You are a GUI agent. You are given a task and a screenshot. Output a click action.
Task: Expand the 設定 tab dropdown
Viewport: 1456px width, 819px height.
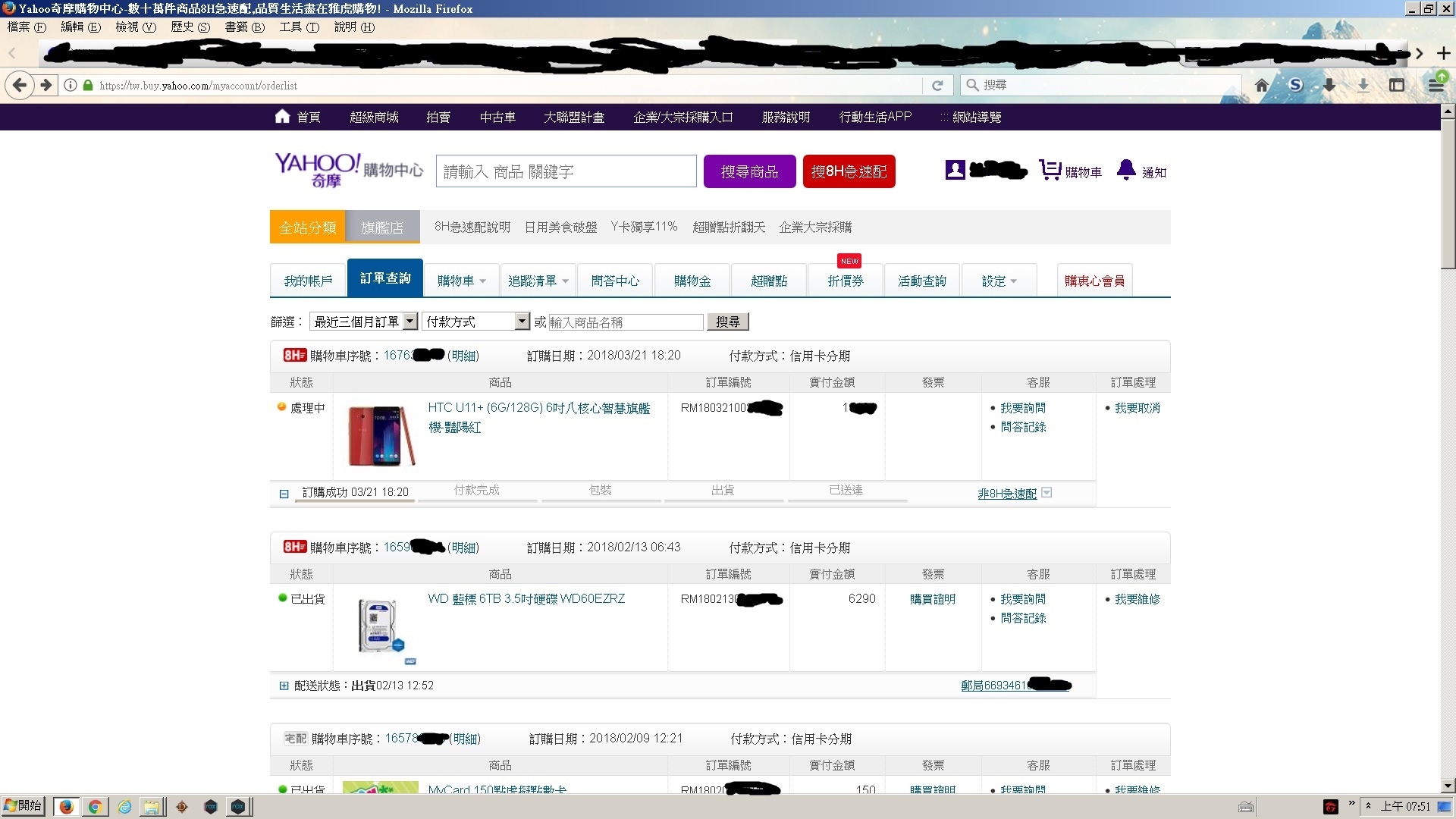coord(1014,281)
